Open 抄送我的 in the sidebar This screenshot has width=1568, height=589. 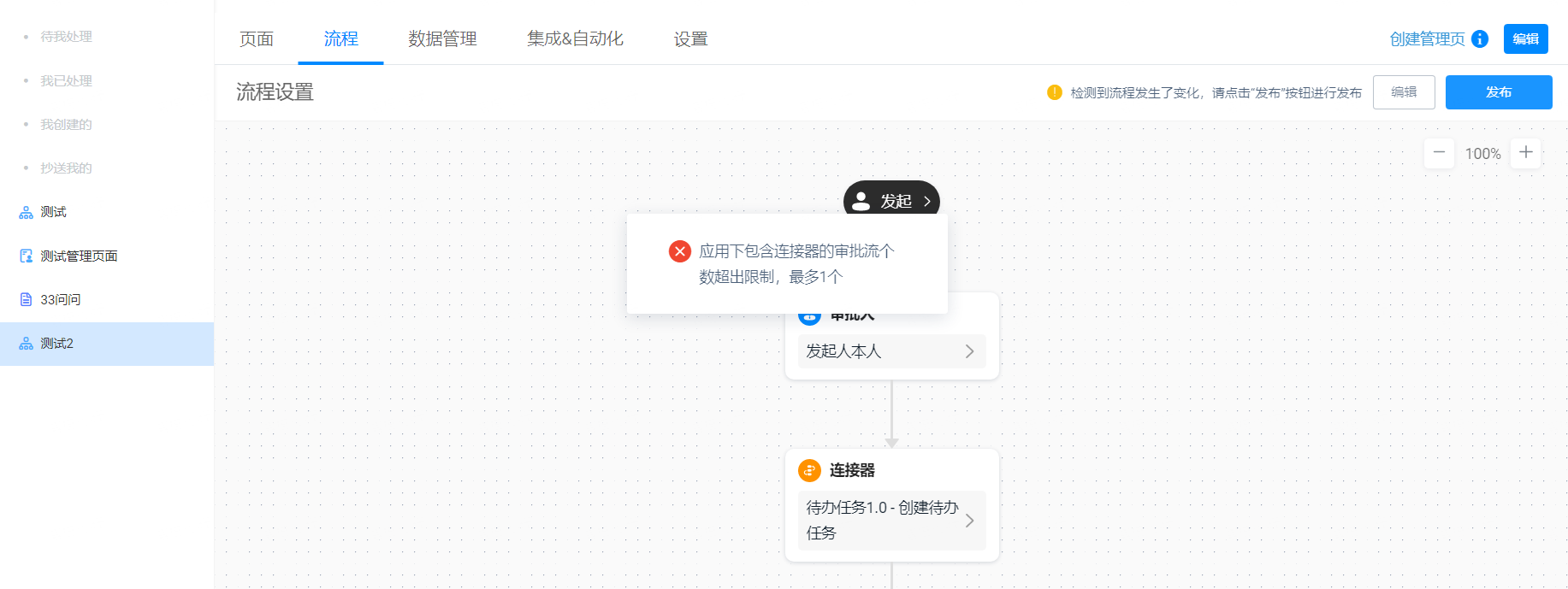point(67,168)
